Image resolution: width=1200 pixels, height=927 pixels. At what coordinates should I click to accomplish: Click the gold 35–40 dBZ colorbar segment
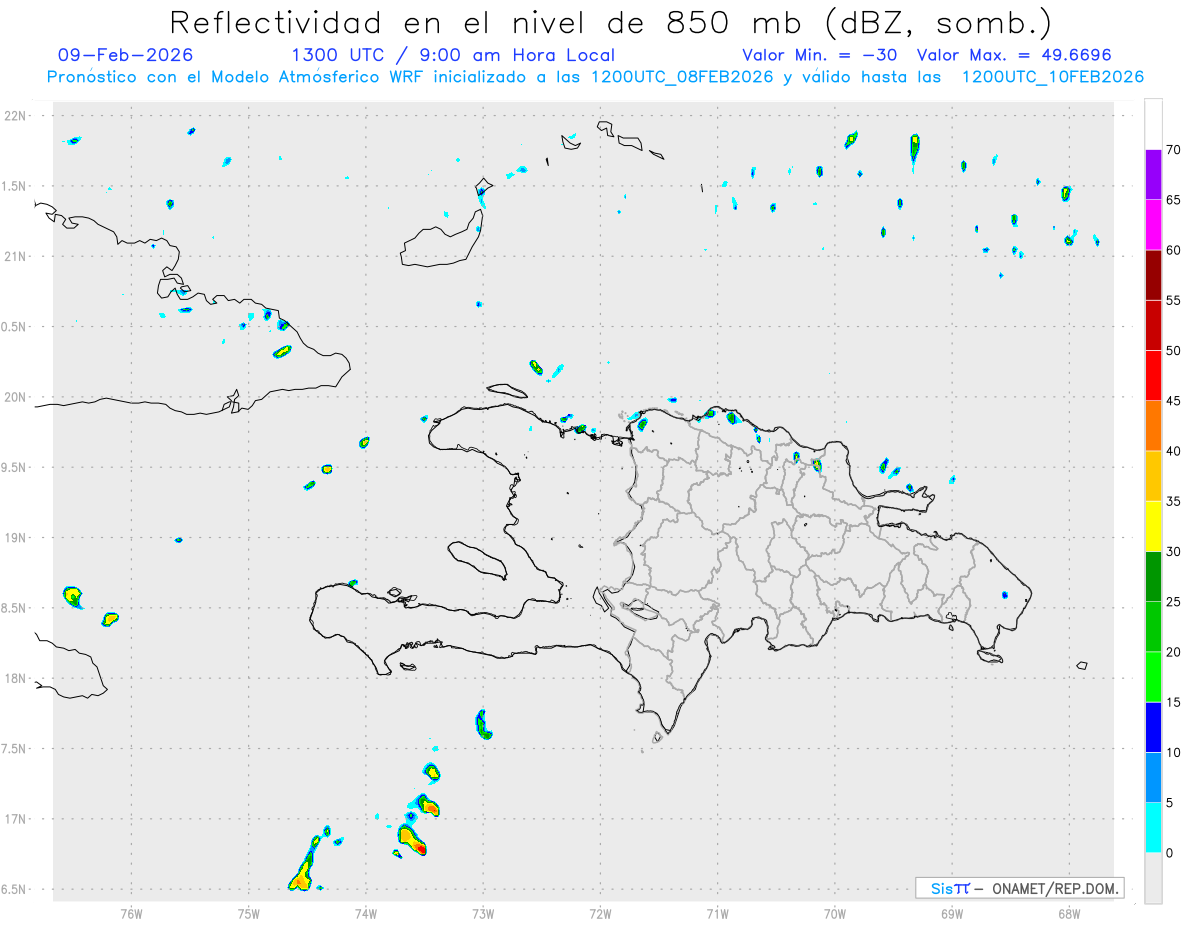(x=1153, y=476)
